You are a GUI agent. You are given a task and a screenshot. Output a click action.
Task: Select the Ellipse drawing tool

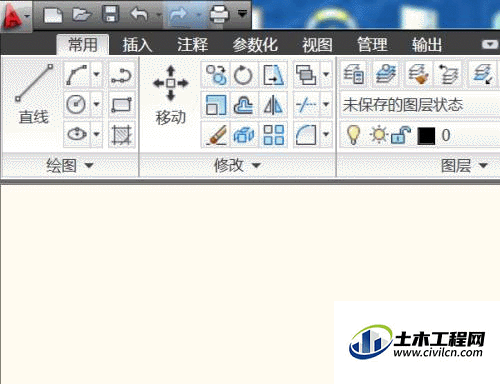[x=76, y=134]
